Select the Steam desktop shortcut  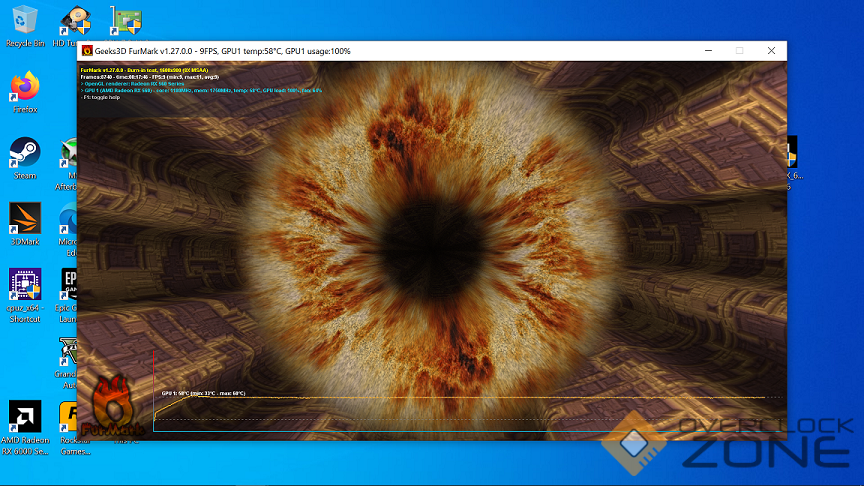[25, 158]
